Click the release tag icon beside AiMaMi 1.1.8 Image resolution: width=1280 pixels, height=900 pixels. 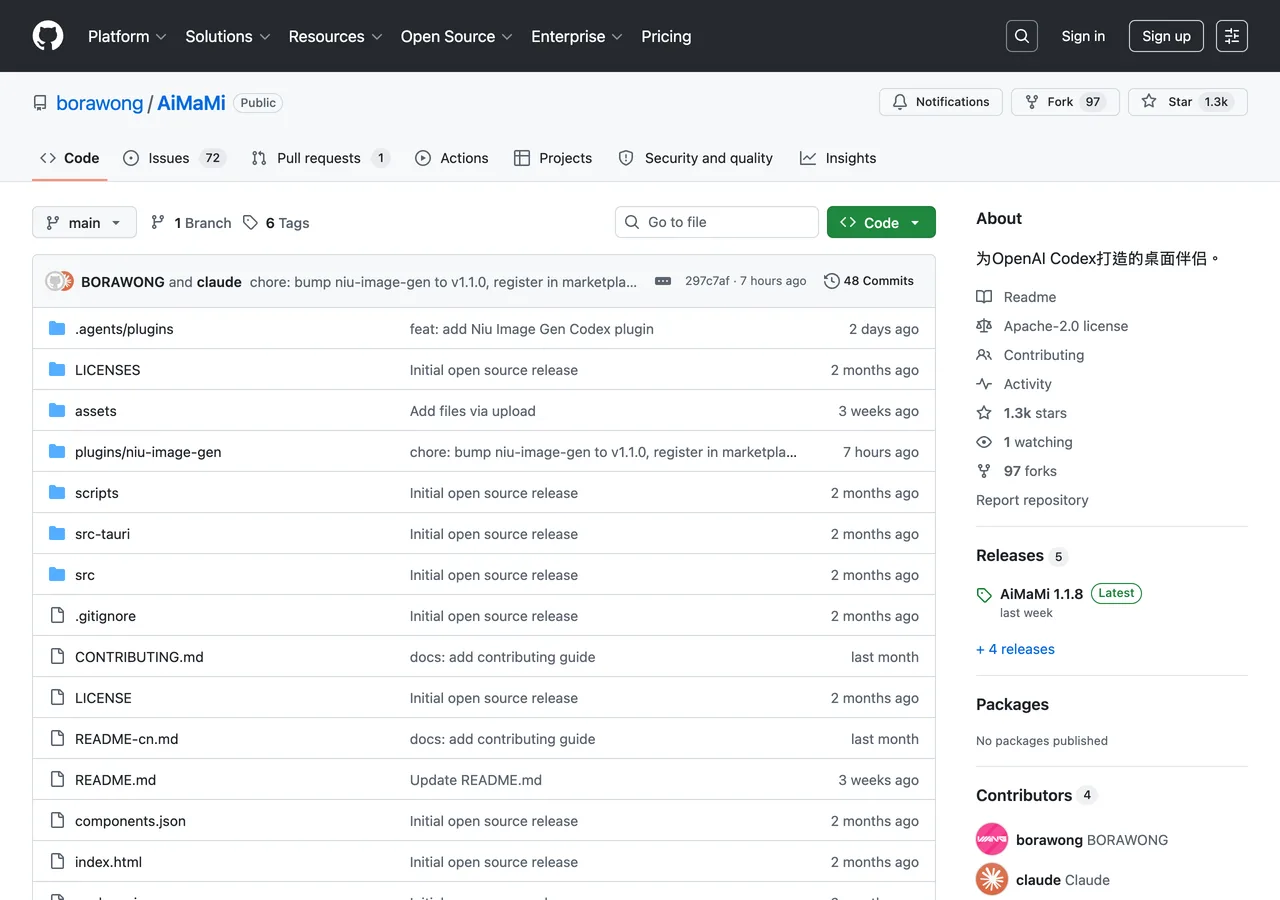click(984, 595)
